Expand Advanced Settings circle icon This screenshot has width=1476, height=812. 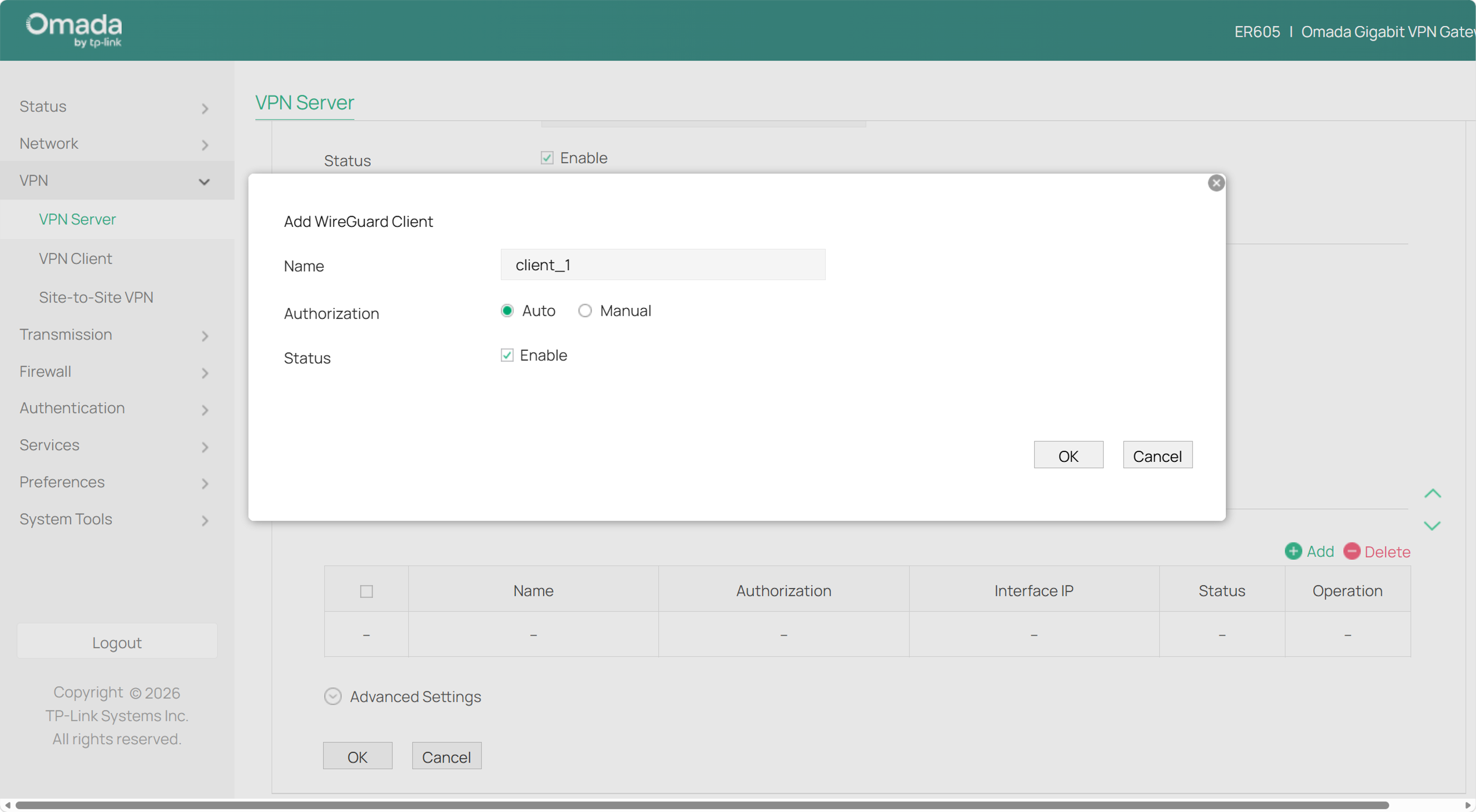(x=332, y=696)
